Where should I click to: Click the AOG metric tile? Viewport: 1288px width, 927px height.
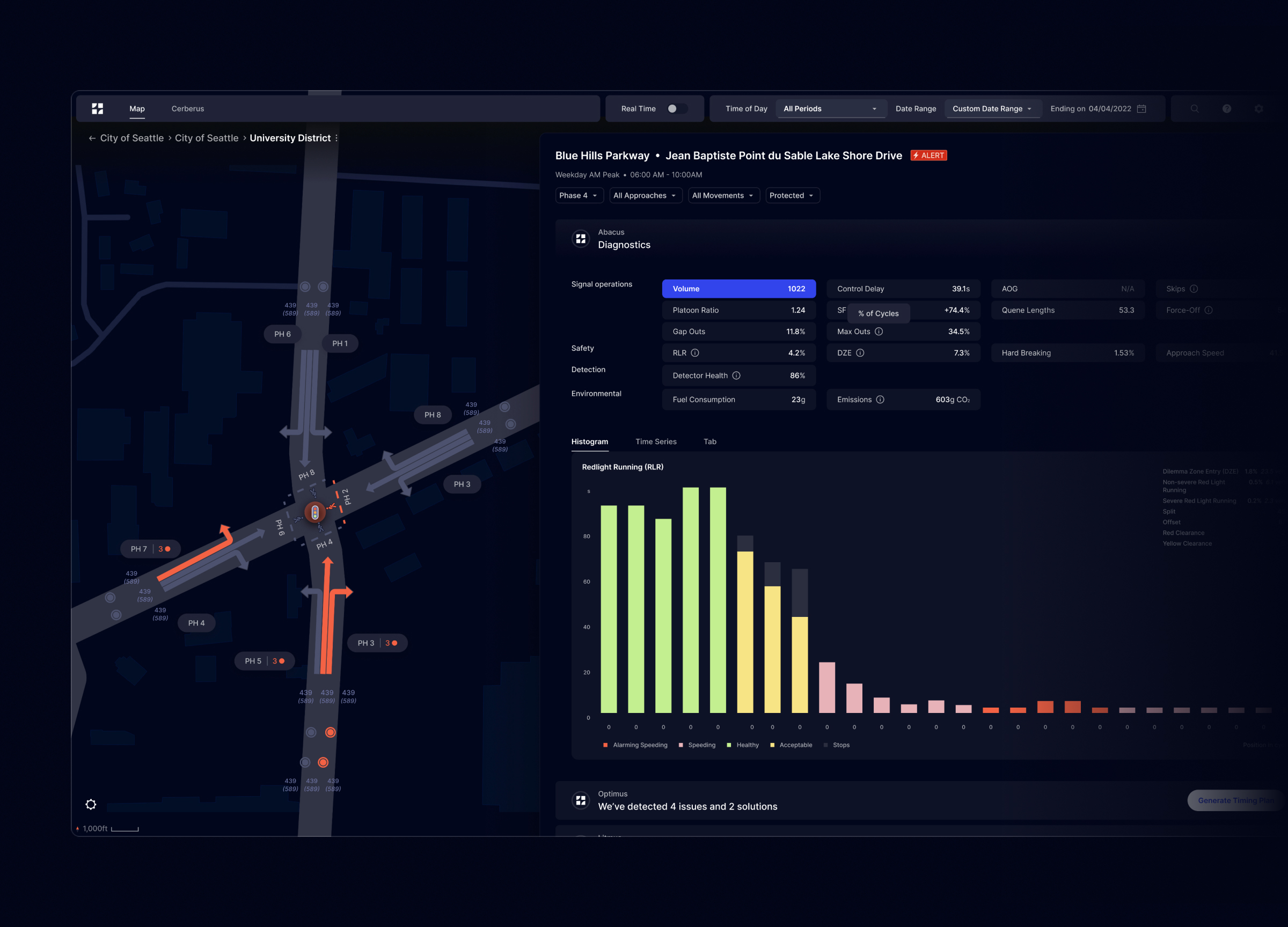pyautogui.click(x=1067, y=289)
